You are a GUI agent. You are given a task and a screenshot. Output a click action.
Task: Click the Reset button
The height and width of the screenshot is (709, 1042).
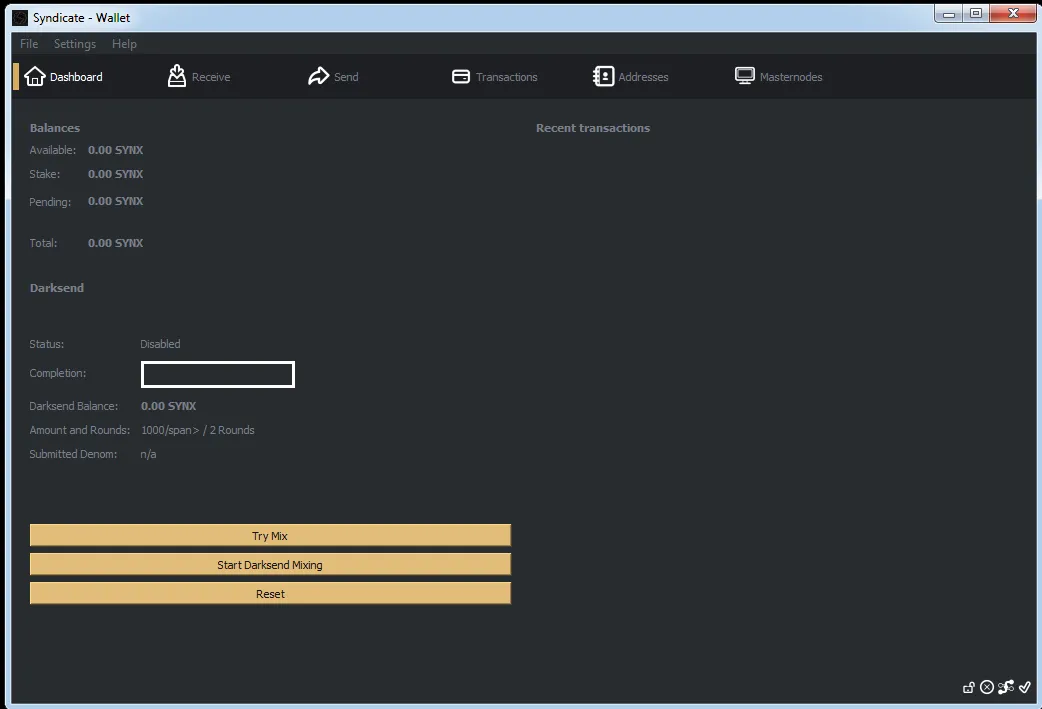coord(270,594)
